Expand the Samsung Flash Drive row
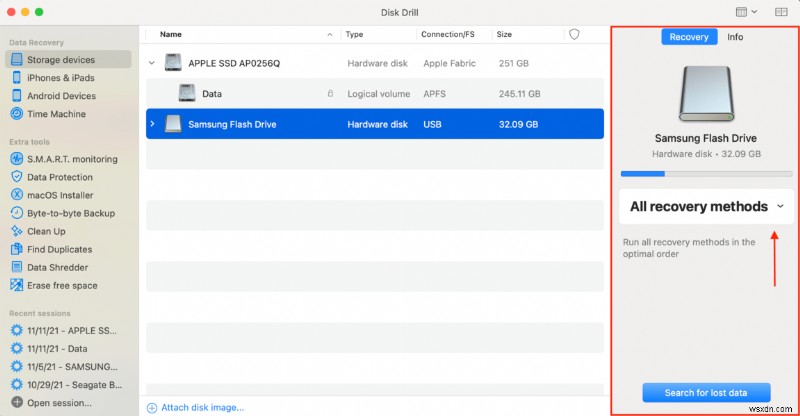The image size is (800, 416). coord(153,124)
